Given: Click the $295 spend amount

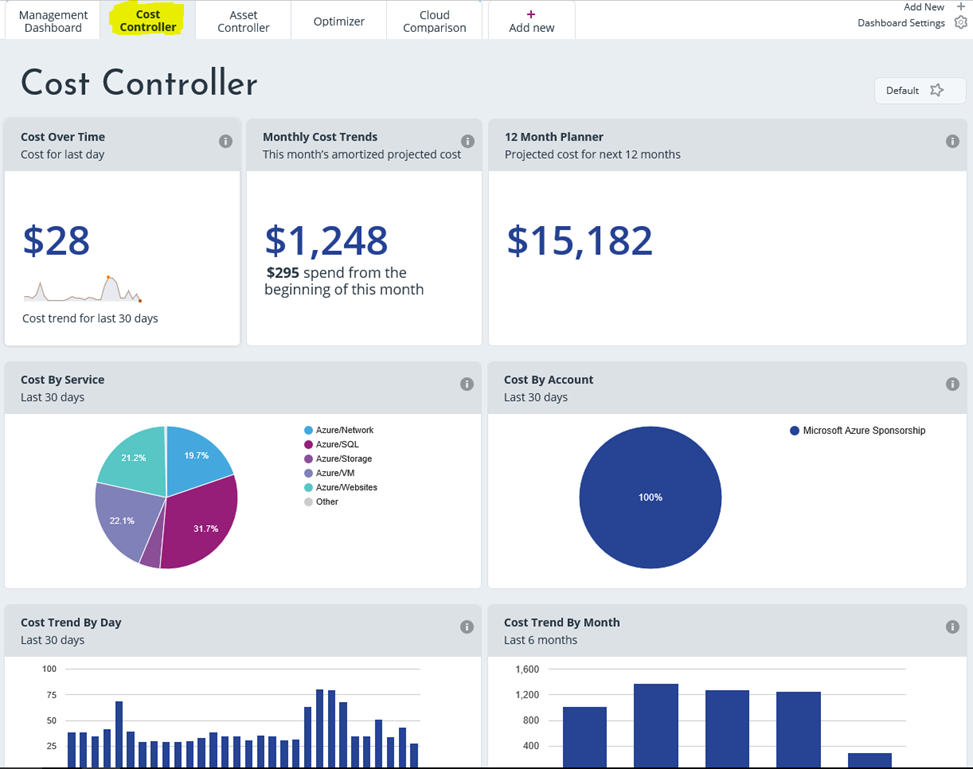Looking at the screenshot, I should [x=283, y=272].
